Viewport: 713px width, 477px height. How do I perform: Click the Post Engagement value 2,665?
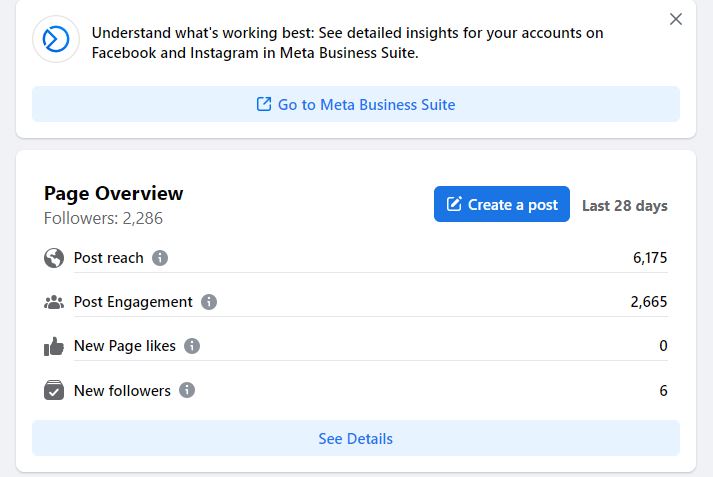point(649,302)
